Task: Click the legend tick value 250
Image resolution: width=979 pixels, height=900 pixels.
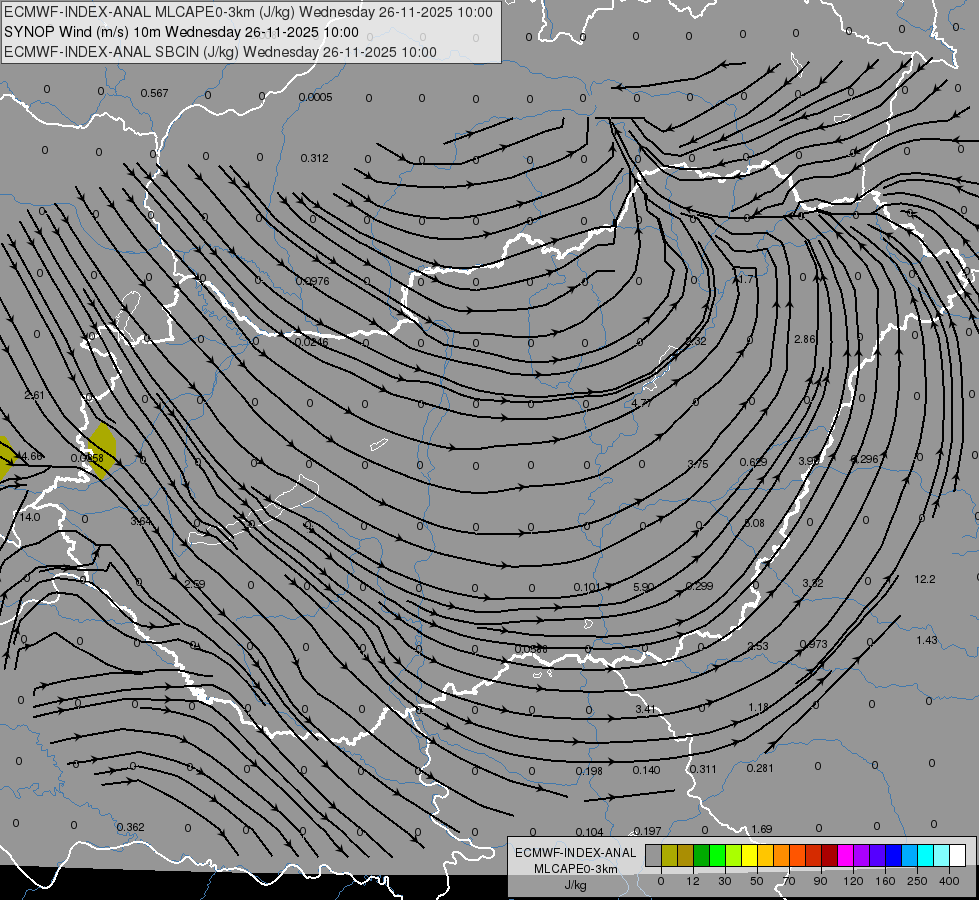Action: (x=917, y=881)
